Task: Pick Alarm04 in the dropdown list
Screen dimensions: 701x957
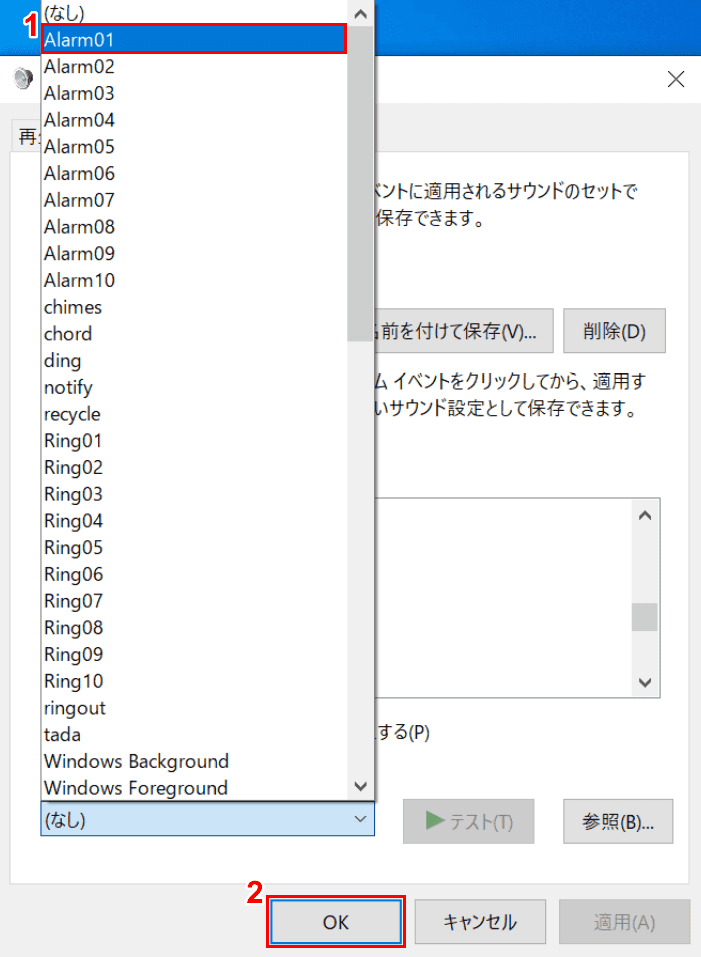Action: click(195, 120)
